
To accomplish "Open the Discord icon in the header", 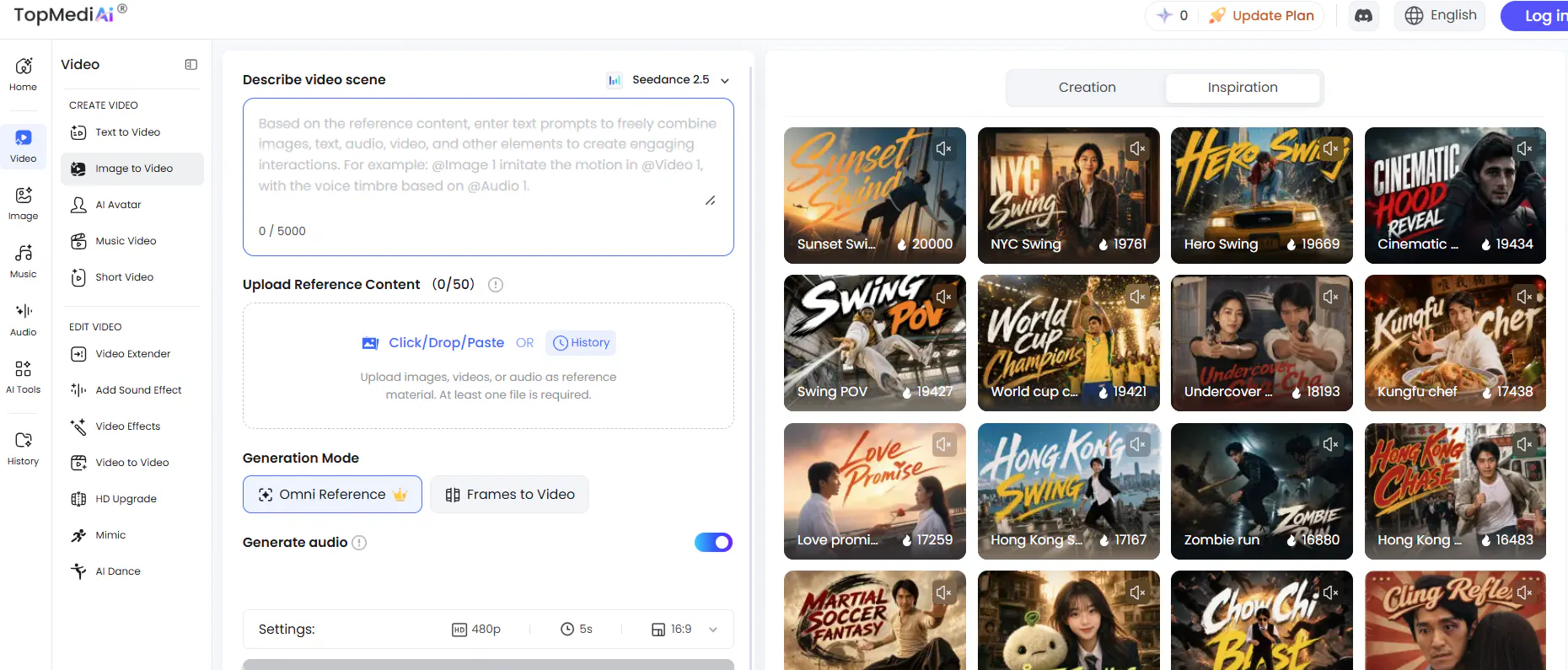I will (x=1363, y=15).
